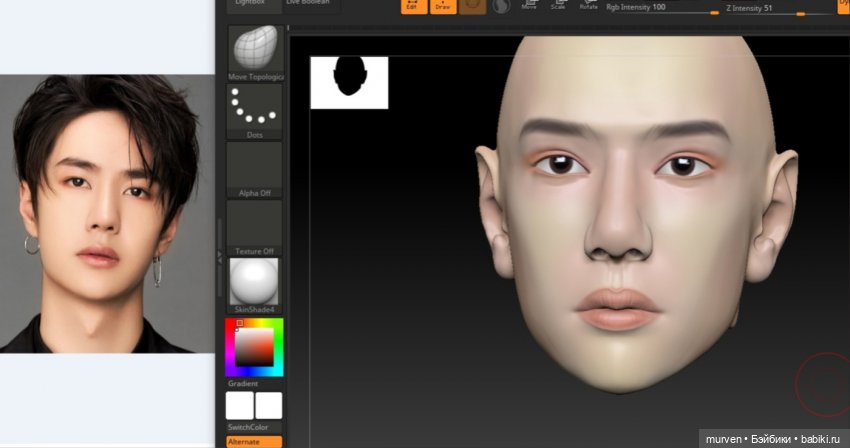Open the Move Topological brush selector
Viewport: 850px width, 448px height.
[256, 53]
